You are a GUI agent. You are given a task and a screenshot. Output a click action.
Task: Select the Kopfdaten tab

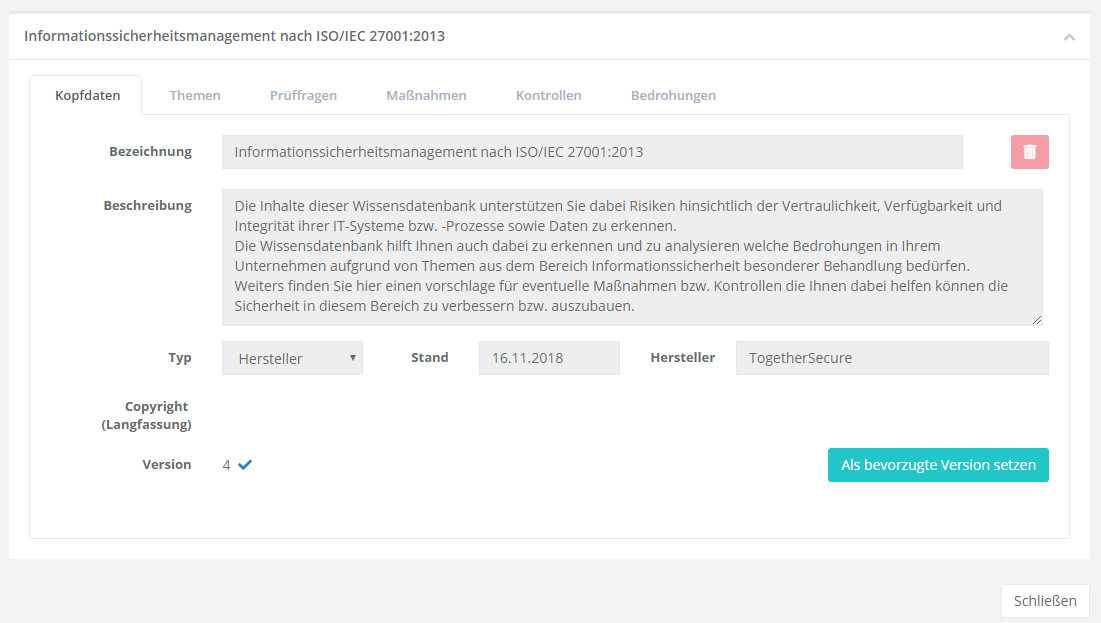click(x=87, y=95)
